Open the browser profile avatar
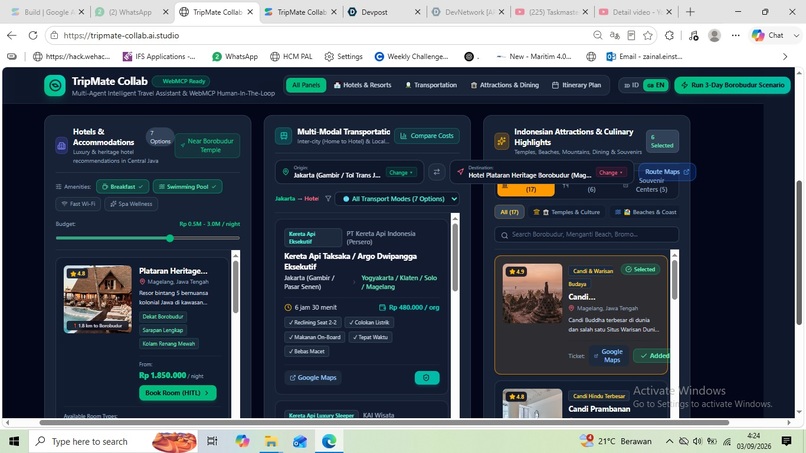This screenshot has width=806, height=453. tap(714, 35)
